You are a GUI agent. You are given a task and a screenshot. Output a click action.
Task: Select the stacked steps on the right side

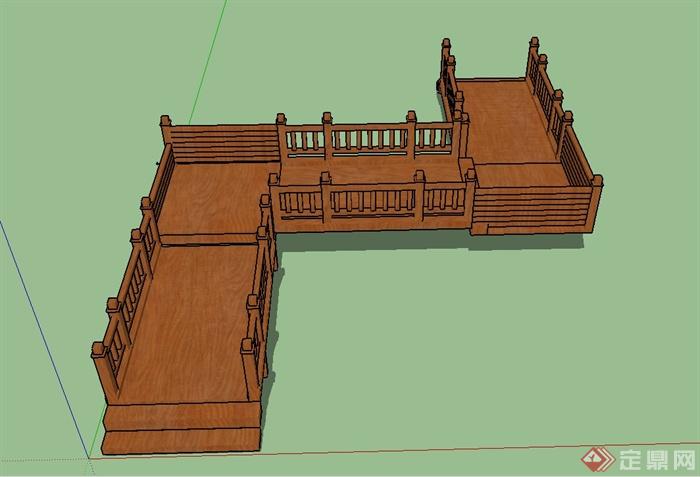[x=530, y=211]
